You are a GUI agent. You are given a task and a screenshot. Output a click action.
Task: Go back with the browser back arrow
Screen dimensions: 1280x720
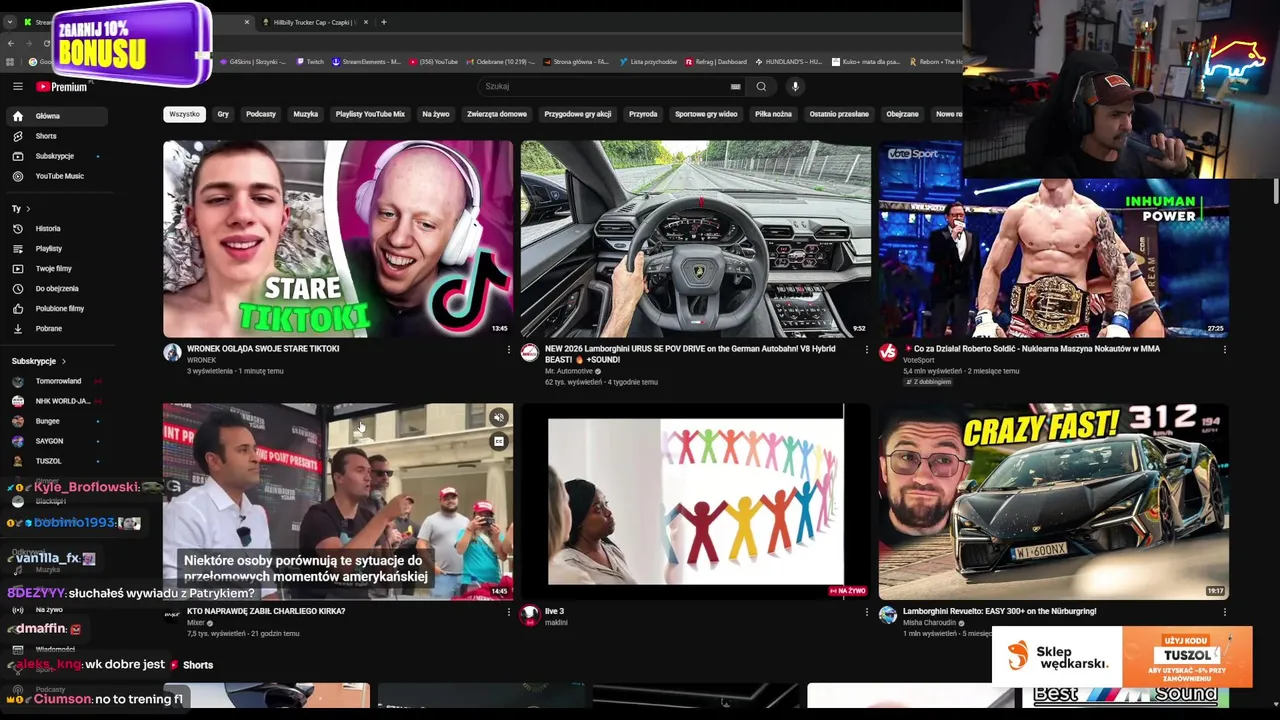tap(11, 43)
